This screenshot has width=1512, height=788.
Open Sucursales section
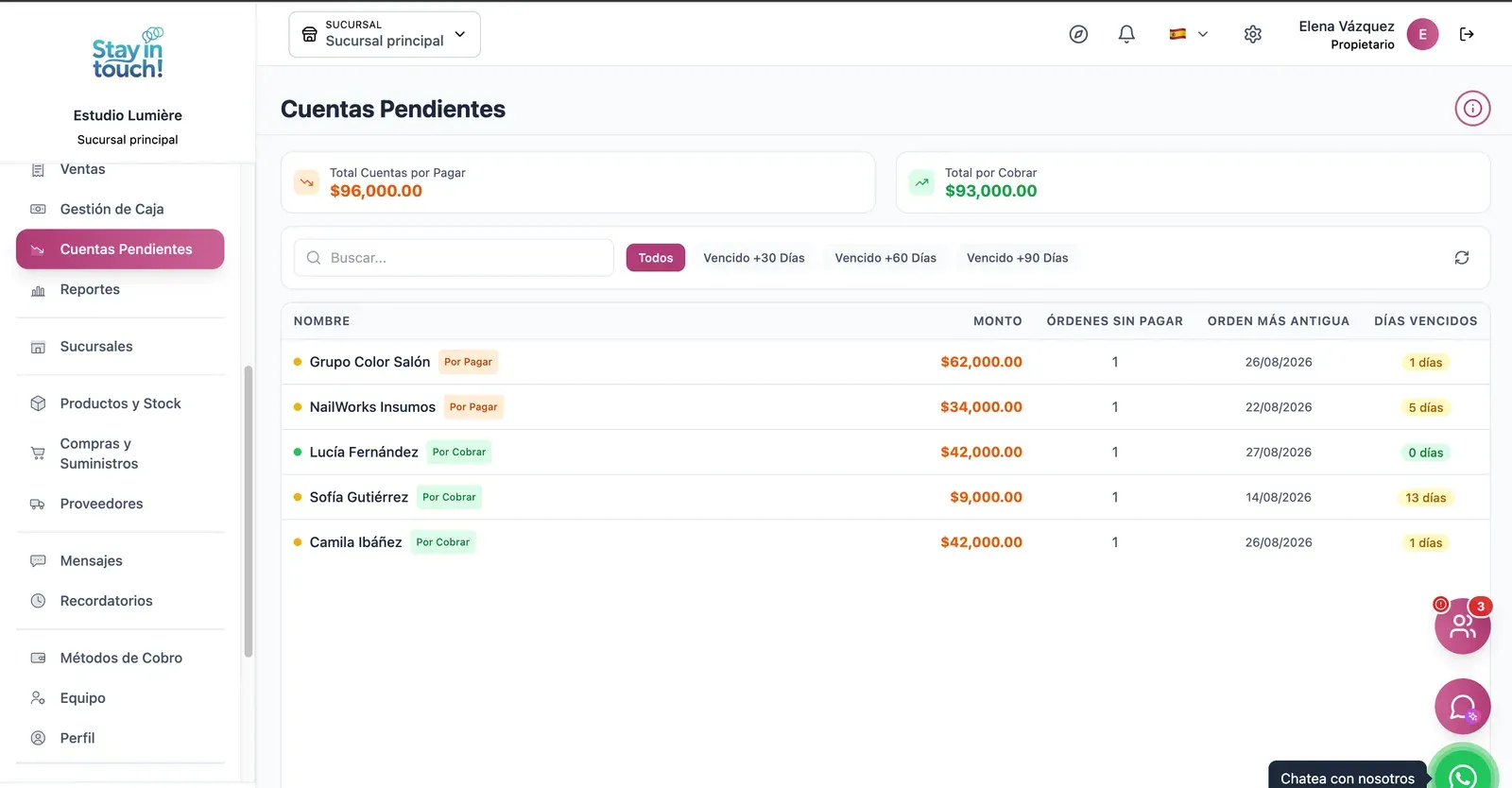[x=120, y=347]
